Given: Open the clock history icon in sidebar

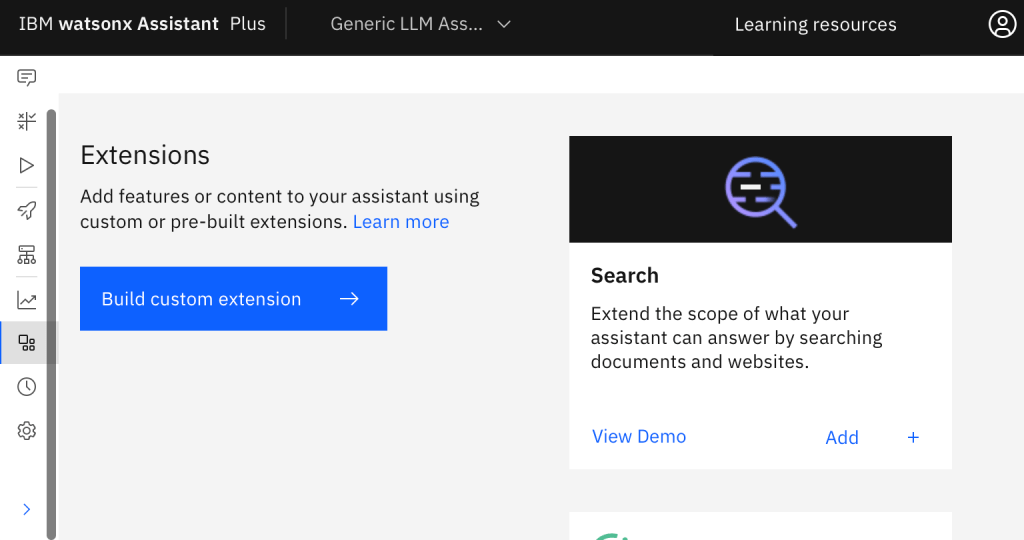Looking at the screenshot, I should pyautogui.click(x=27, y=387).
